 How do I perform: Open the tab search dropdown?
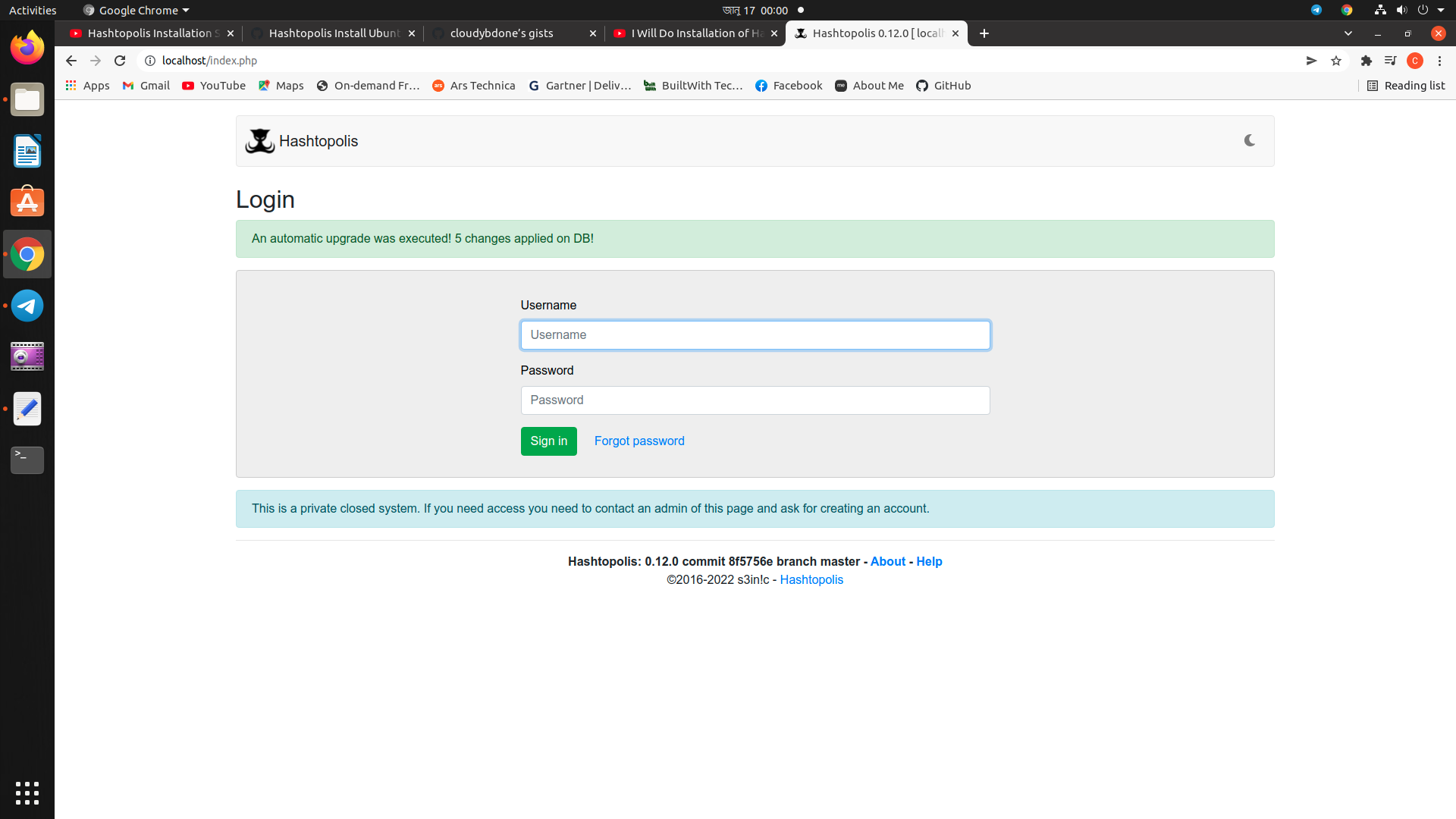coord(1348,33)
